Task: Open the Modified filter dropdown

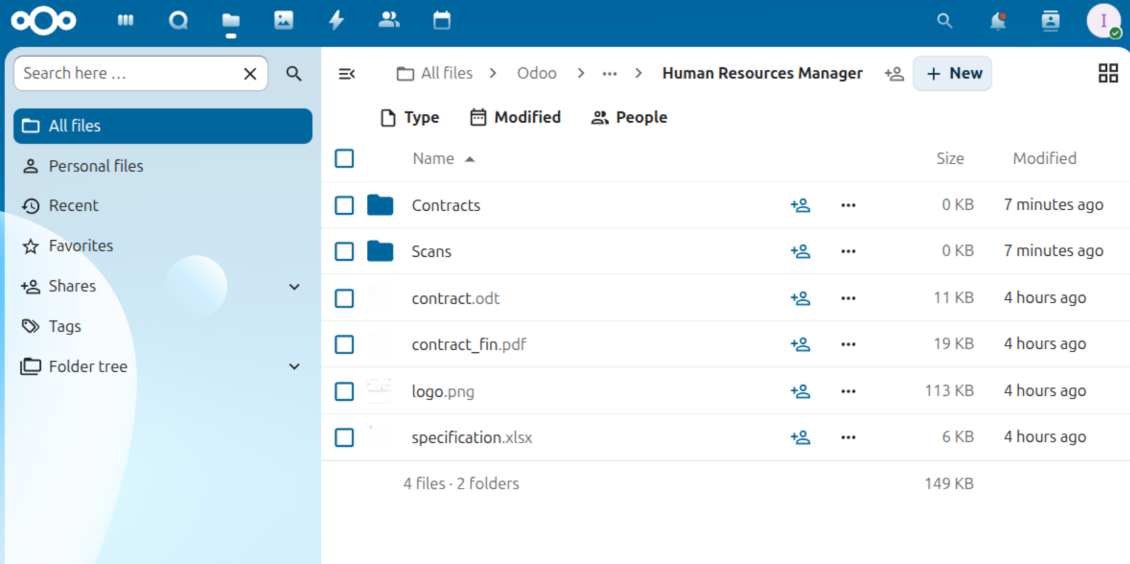Action: [x=515, y=117]
